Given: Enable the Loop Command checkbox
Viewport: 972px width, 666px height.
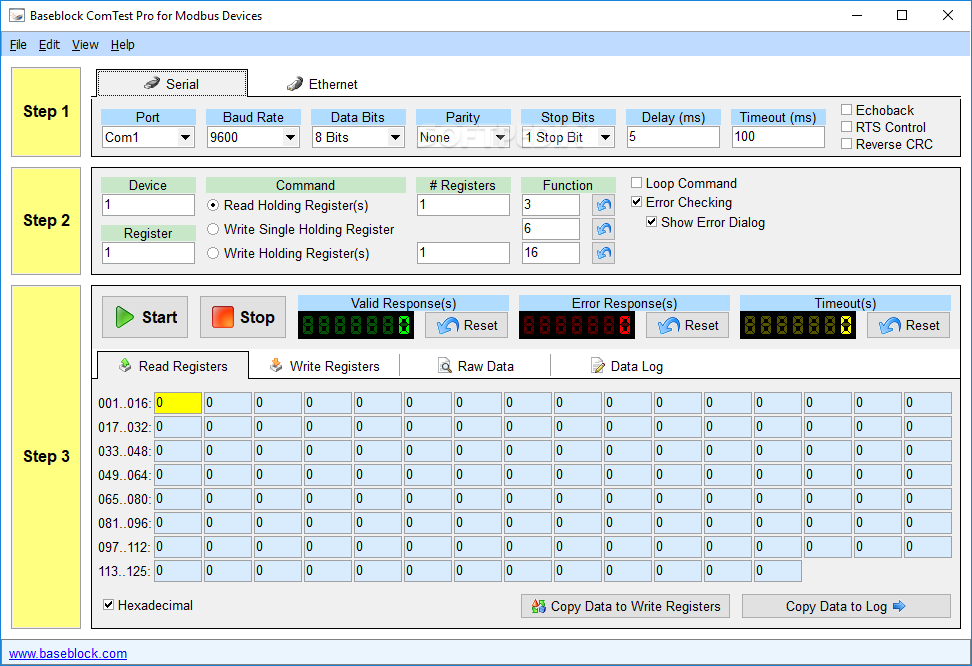Looking at the screenshot, I should pos(636,182).
